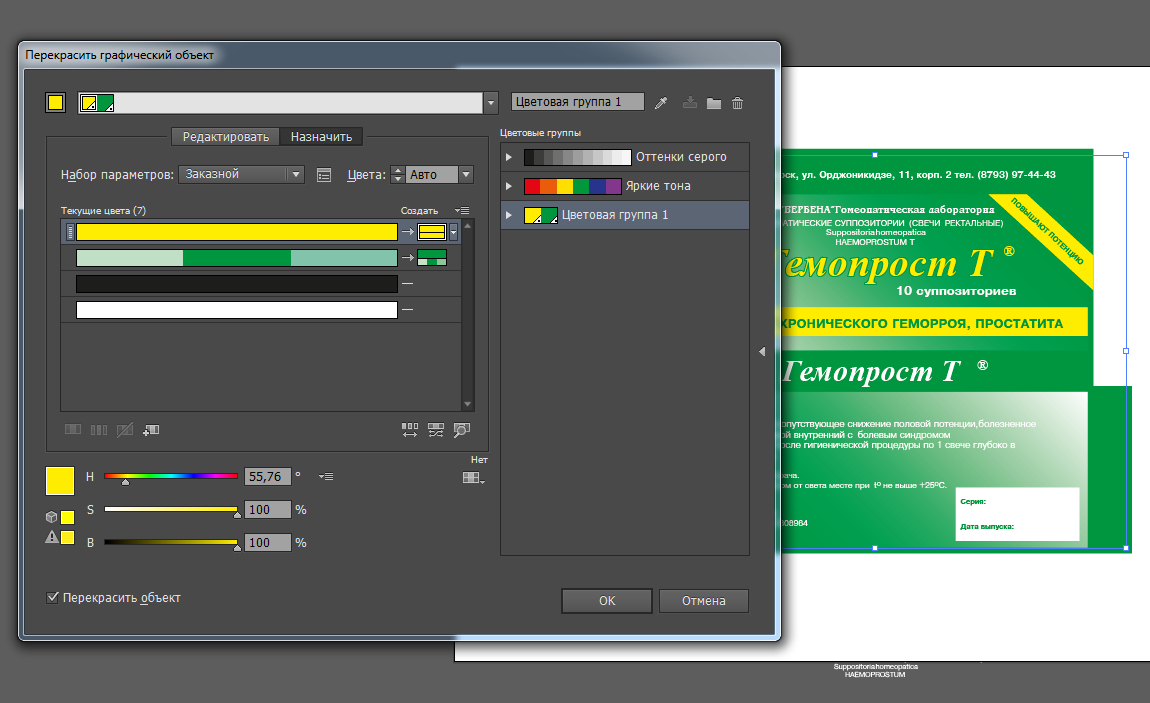Click the H hue slider
The height and width of the screenshot is (703, 1150).
[x=171, y=476]
